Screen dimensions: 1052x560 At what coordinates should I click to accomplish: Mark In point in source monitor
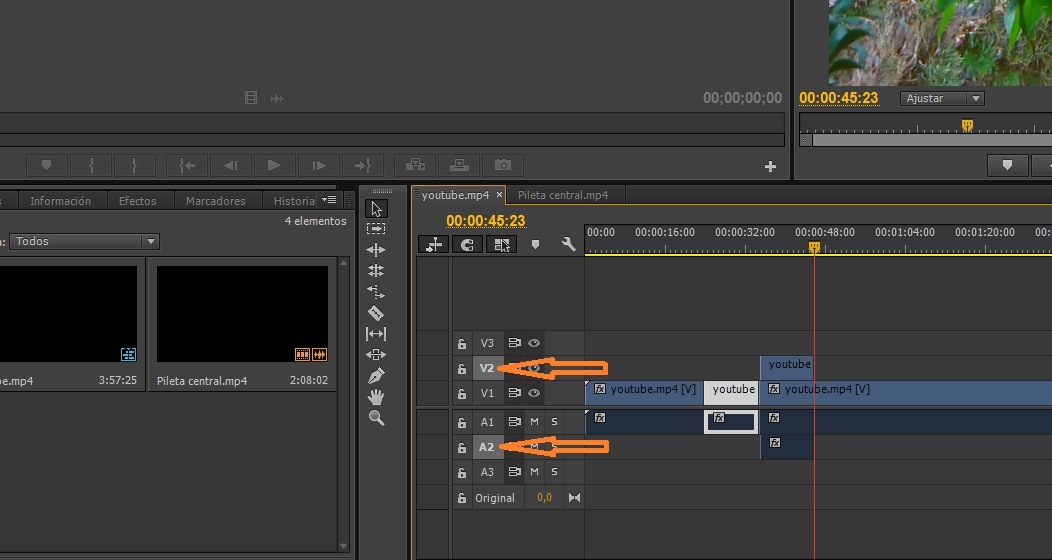pyautogui.click(x=91, y=165)
